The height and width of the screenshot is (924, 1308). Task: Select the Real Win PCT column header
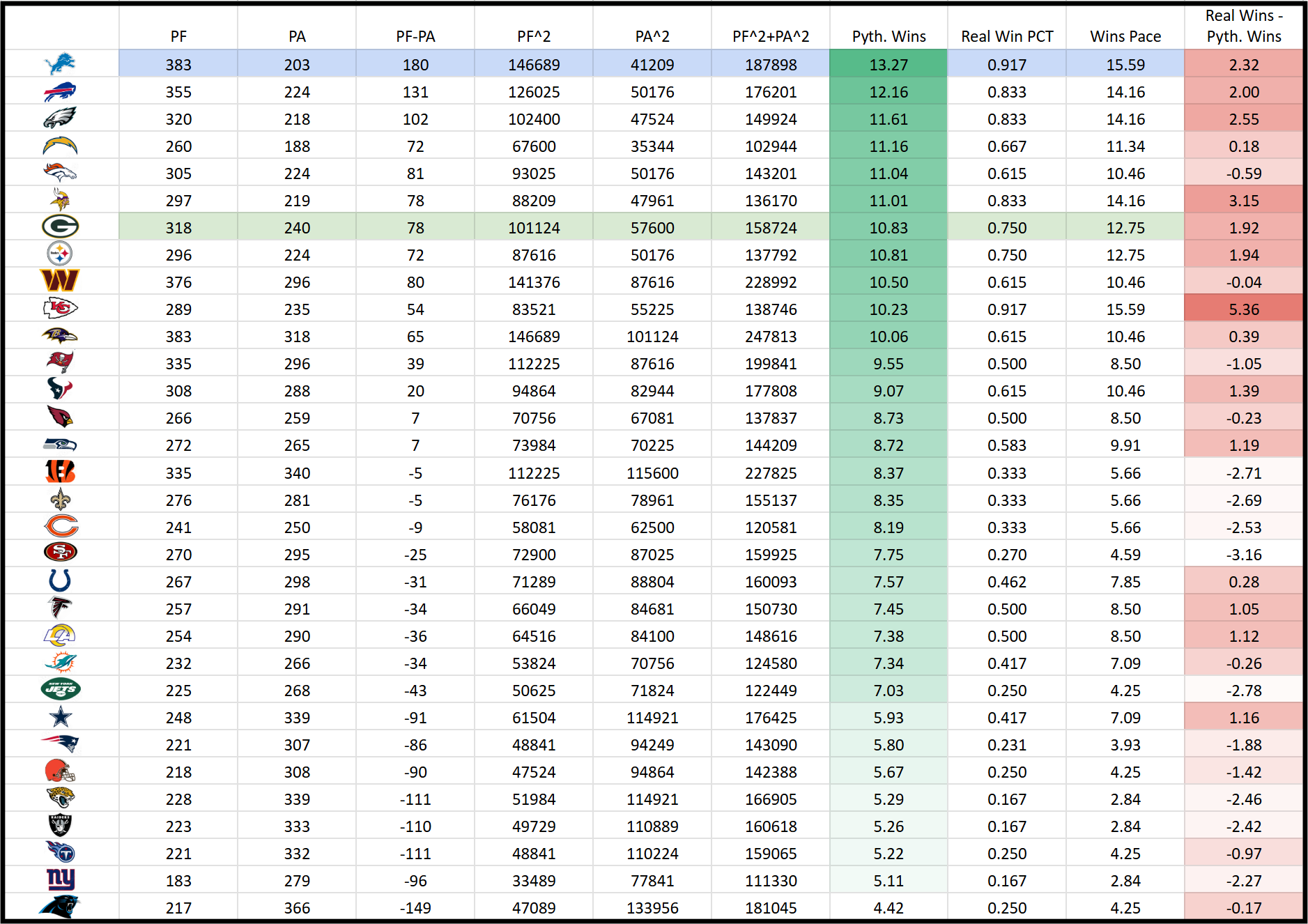click(x=1007, y=36)
